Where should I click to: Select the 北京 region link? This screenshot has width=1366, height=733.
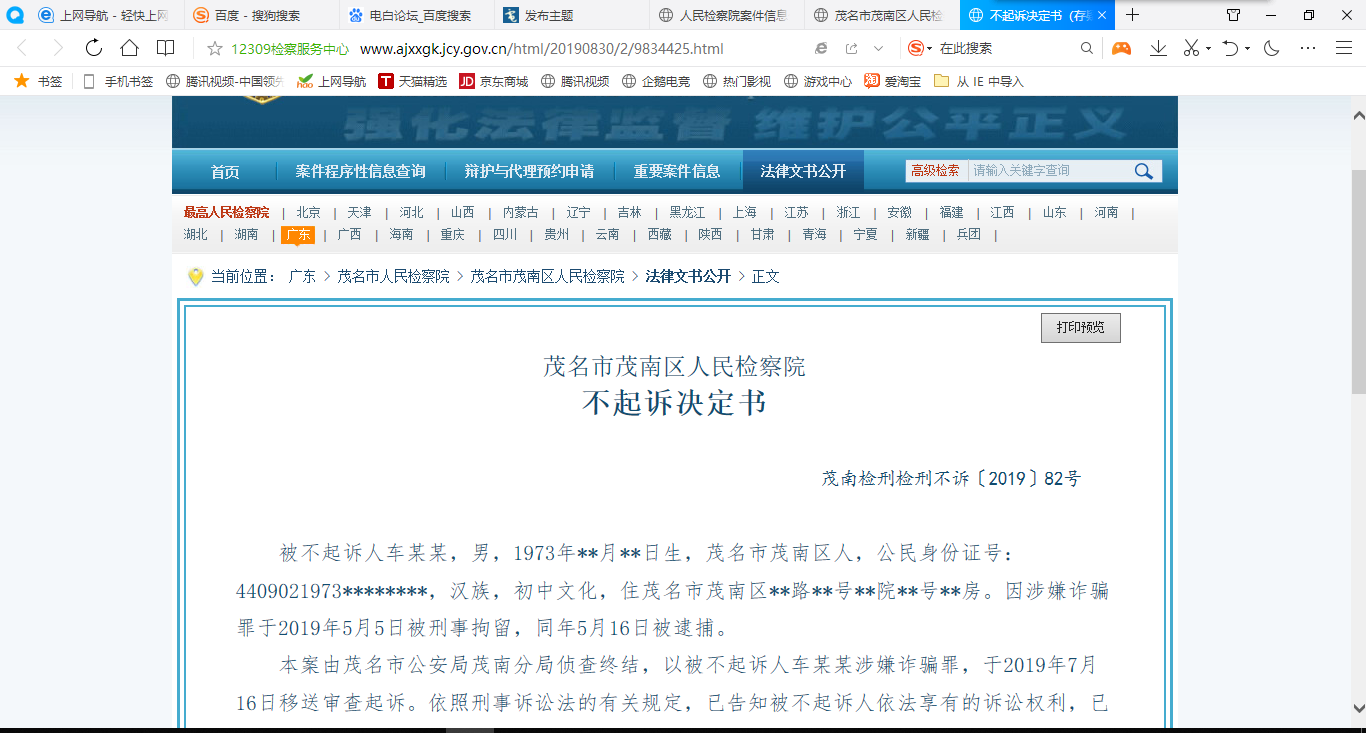pyautogui.click(x=308, y=212)
